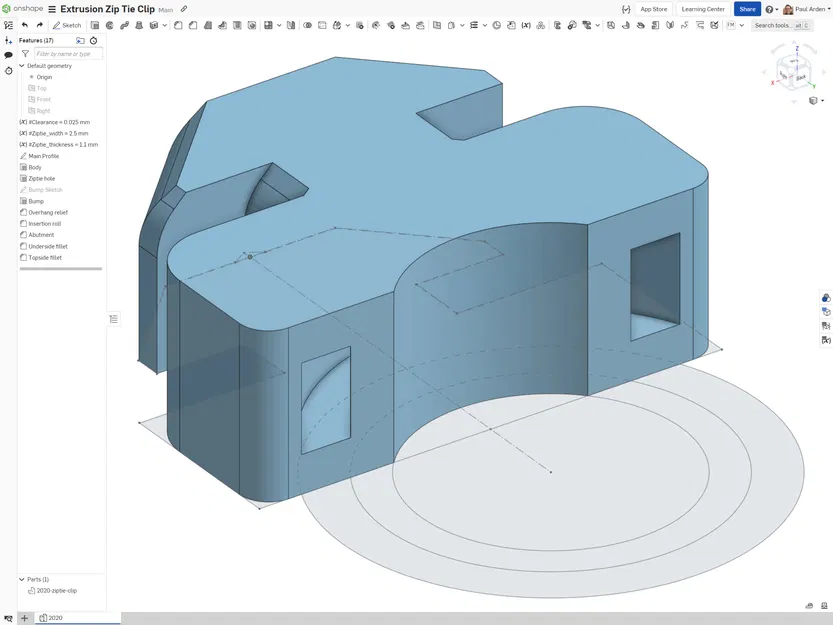
Task: Select the Extrude tool
Action: pyautogui.click(x=95, y=25)
